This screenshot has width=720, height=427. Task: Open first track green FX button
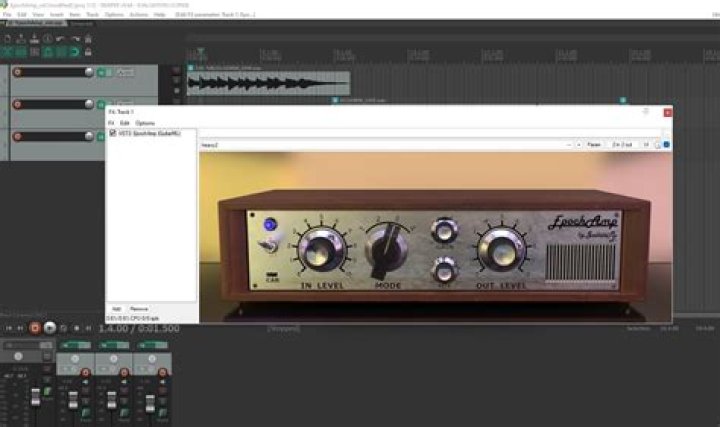pyautogui.click(x=101, y=73)
